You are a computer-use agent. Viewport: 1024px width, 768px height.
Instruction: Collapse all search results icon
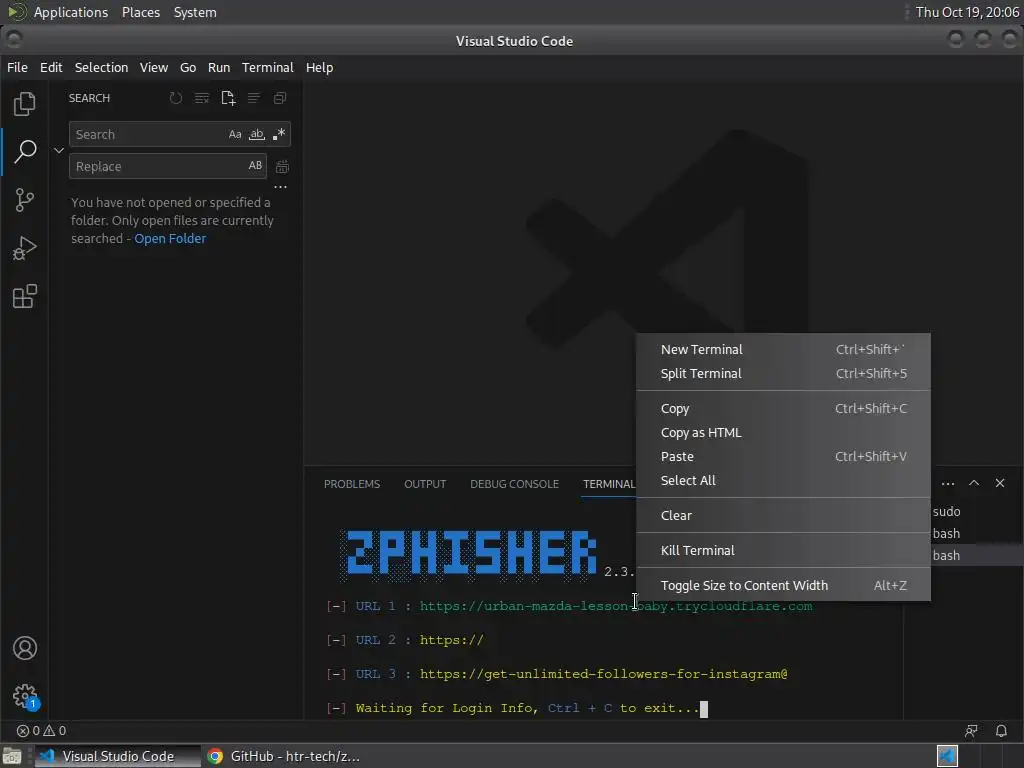tap(280, 98)
